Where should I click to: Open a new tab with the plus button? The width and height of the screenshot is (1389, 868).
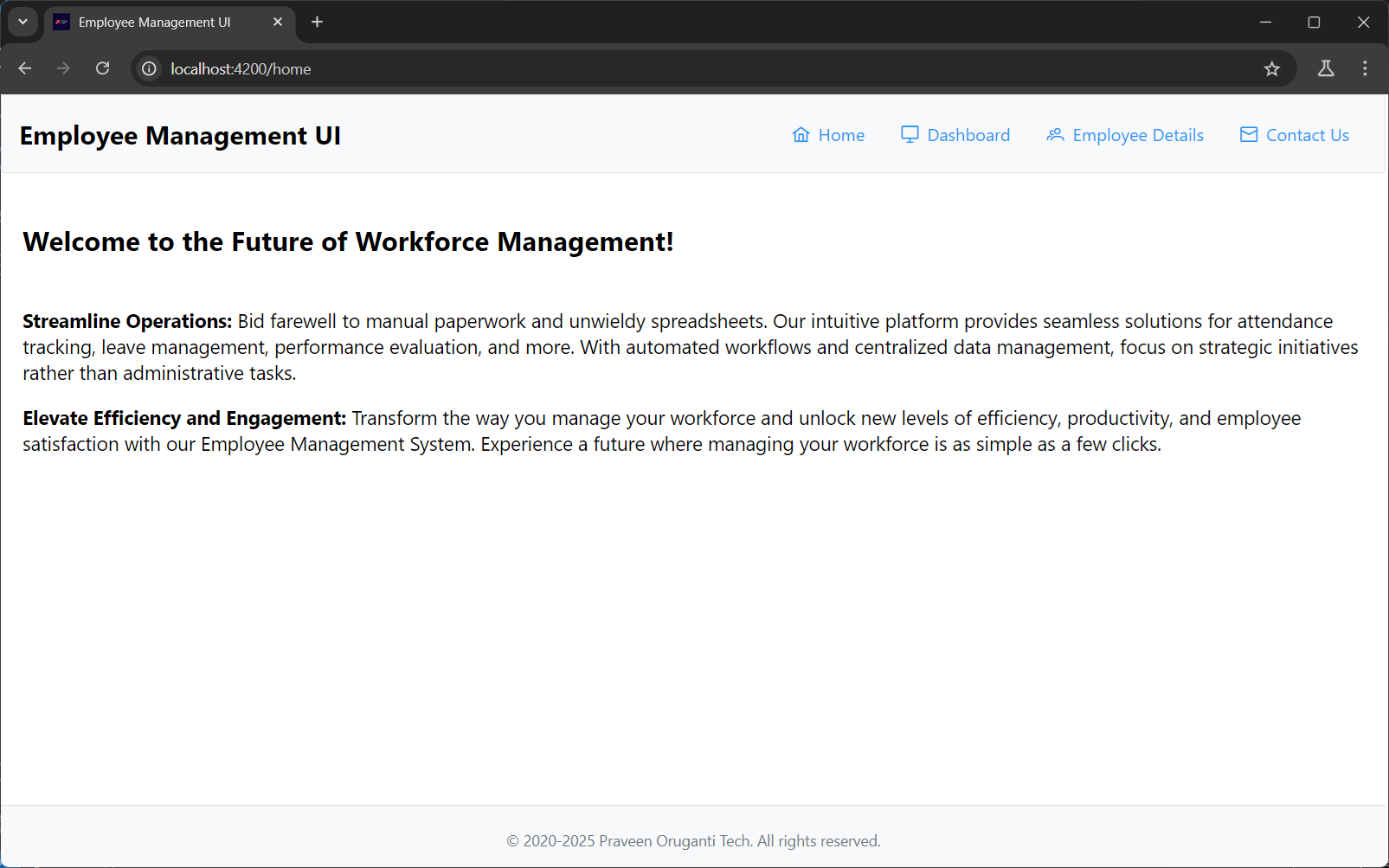click(317, 22)
